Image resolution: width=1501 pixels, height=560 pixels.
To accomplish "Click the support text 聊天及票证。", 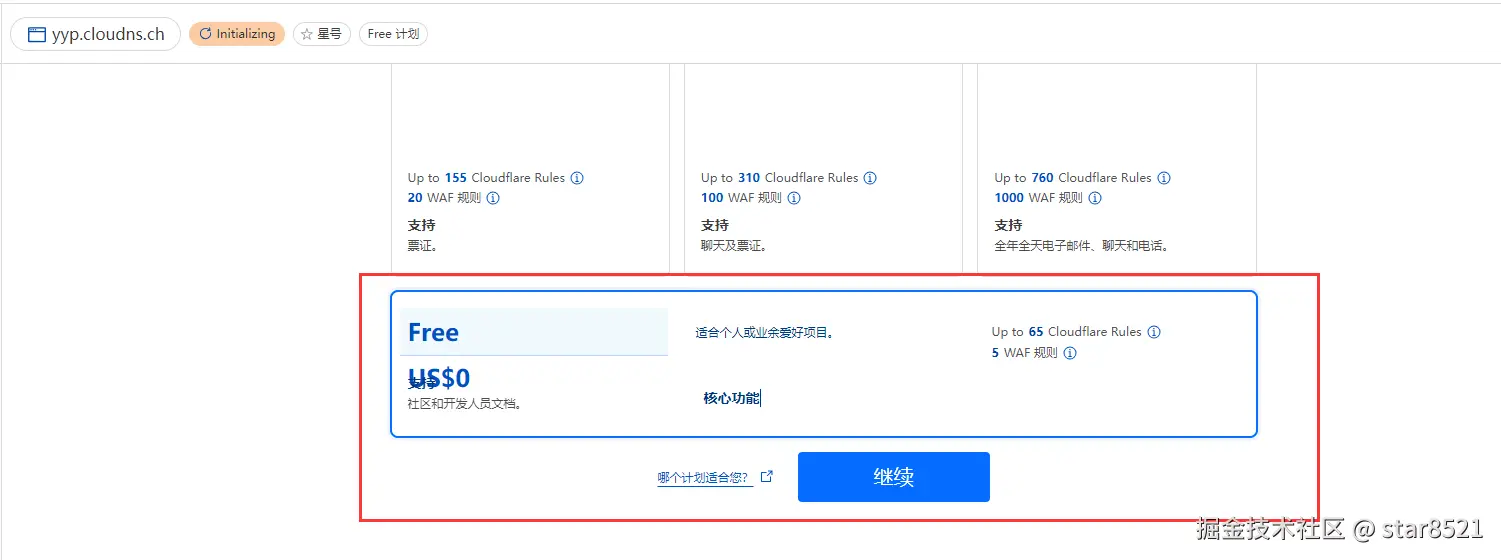I will pyautogui.click(x=734, y=245).
